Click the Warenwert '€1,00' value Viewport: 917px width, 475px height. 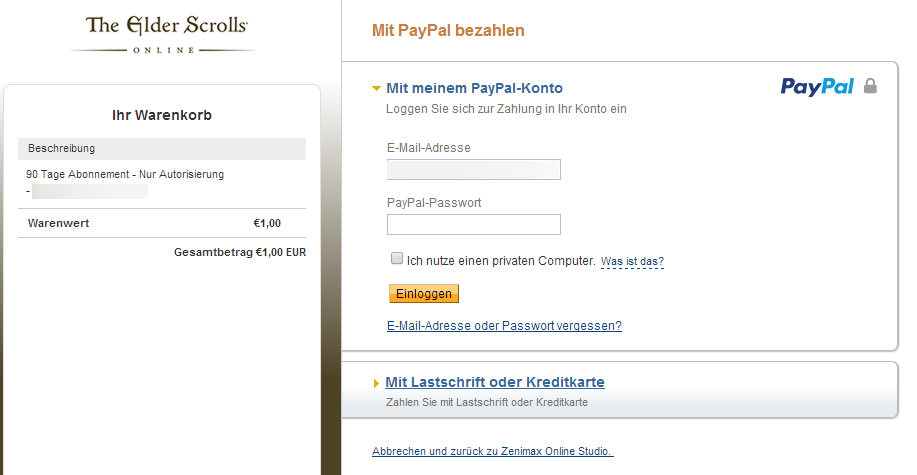coord(267,223)
